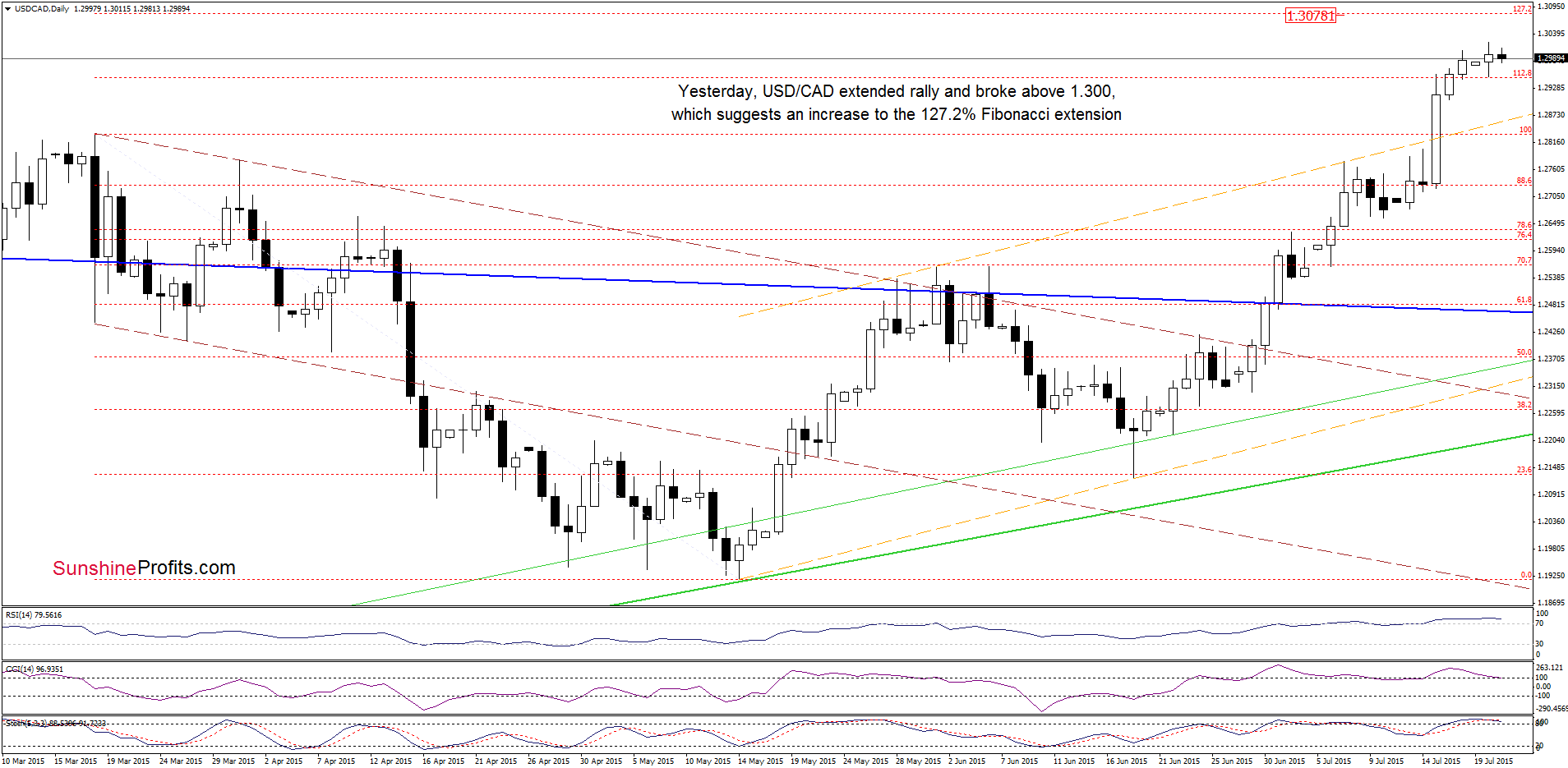Click the 112.8 Fibonacci level label
Screen dimensions: 1568x768
[x=1522, y=73]
